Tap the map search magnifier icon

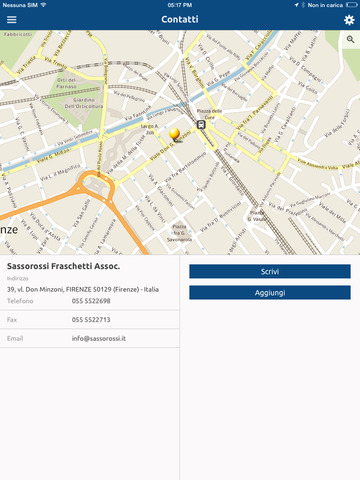[x=350, y=39]
